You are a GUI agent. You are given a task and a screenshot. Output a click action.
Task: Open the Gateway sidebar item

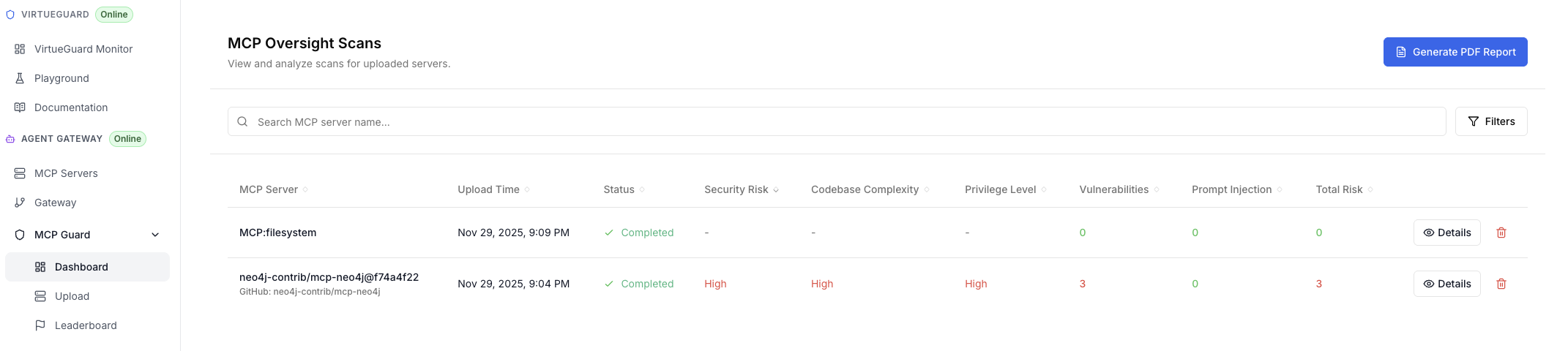(x=55, y=203)
